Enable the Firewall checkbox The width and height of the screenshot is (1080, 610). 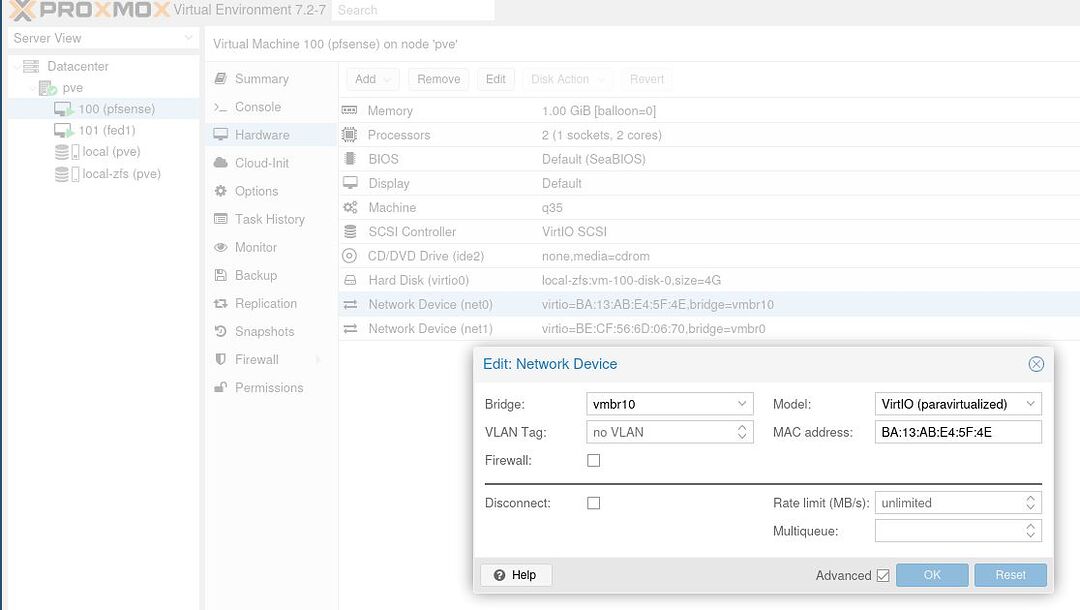pos(593,460)
